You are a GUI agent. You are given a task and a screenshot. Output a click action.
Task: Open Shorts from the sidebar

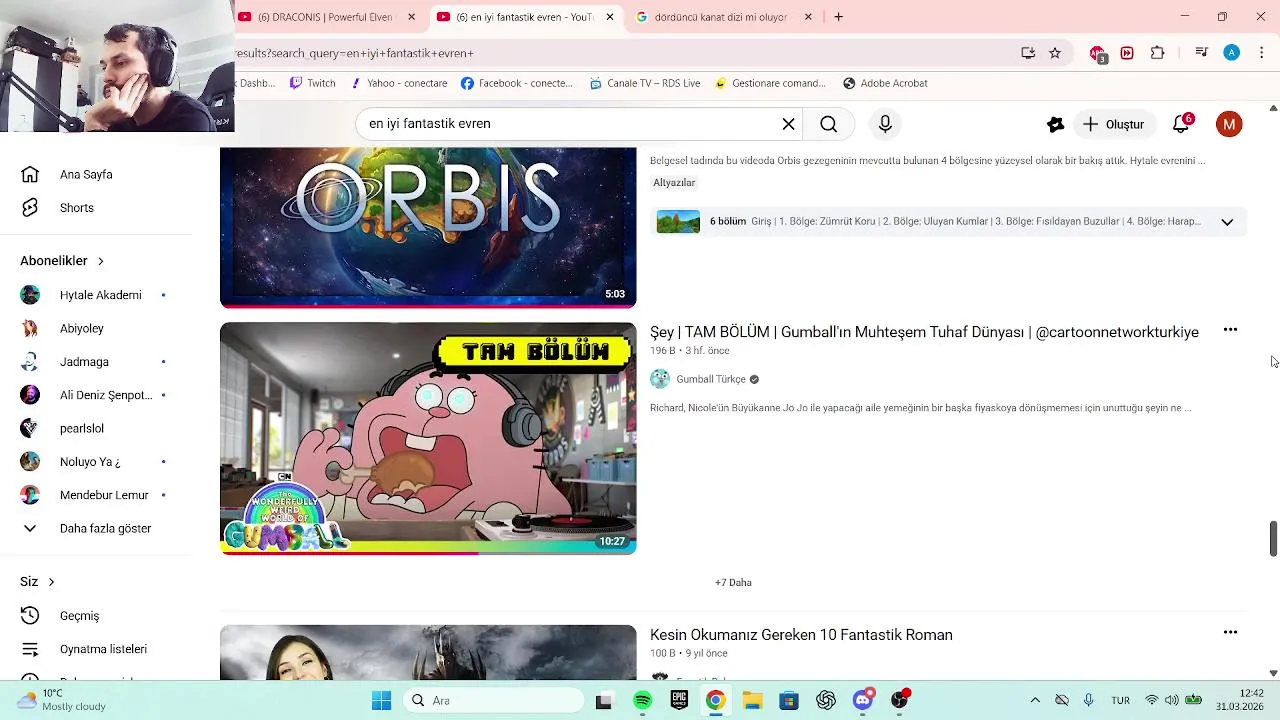click(x=76, y=208)
